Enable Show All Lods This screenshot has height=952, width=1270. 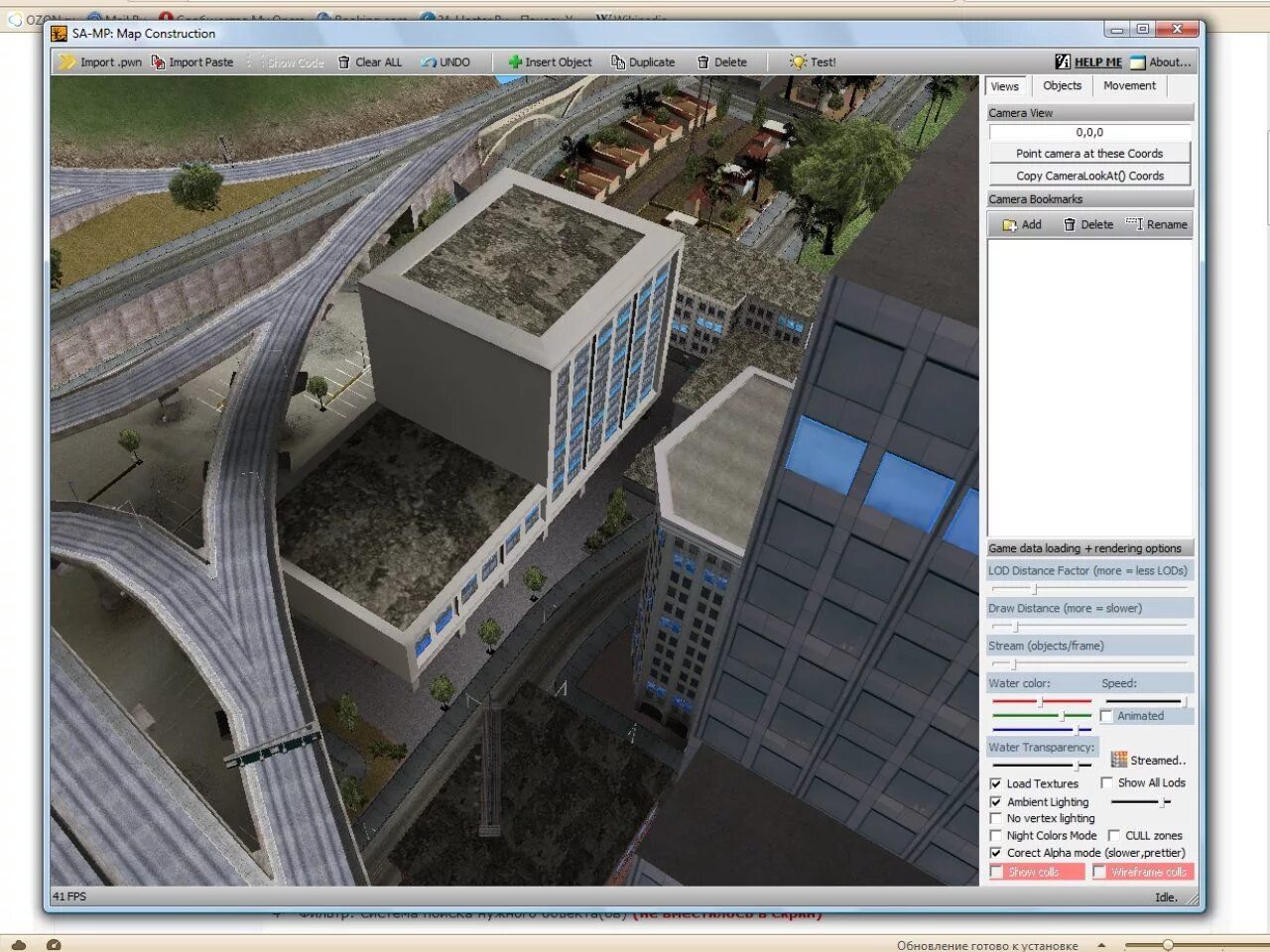pyautogui.click(x=1107, y=782)
